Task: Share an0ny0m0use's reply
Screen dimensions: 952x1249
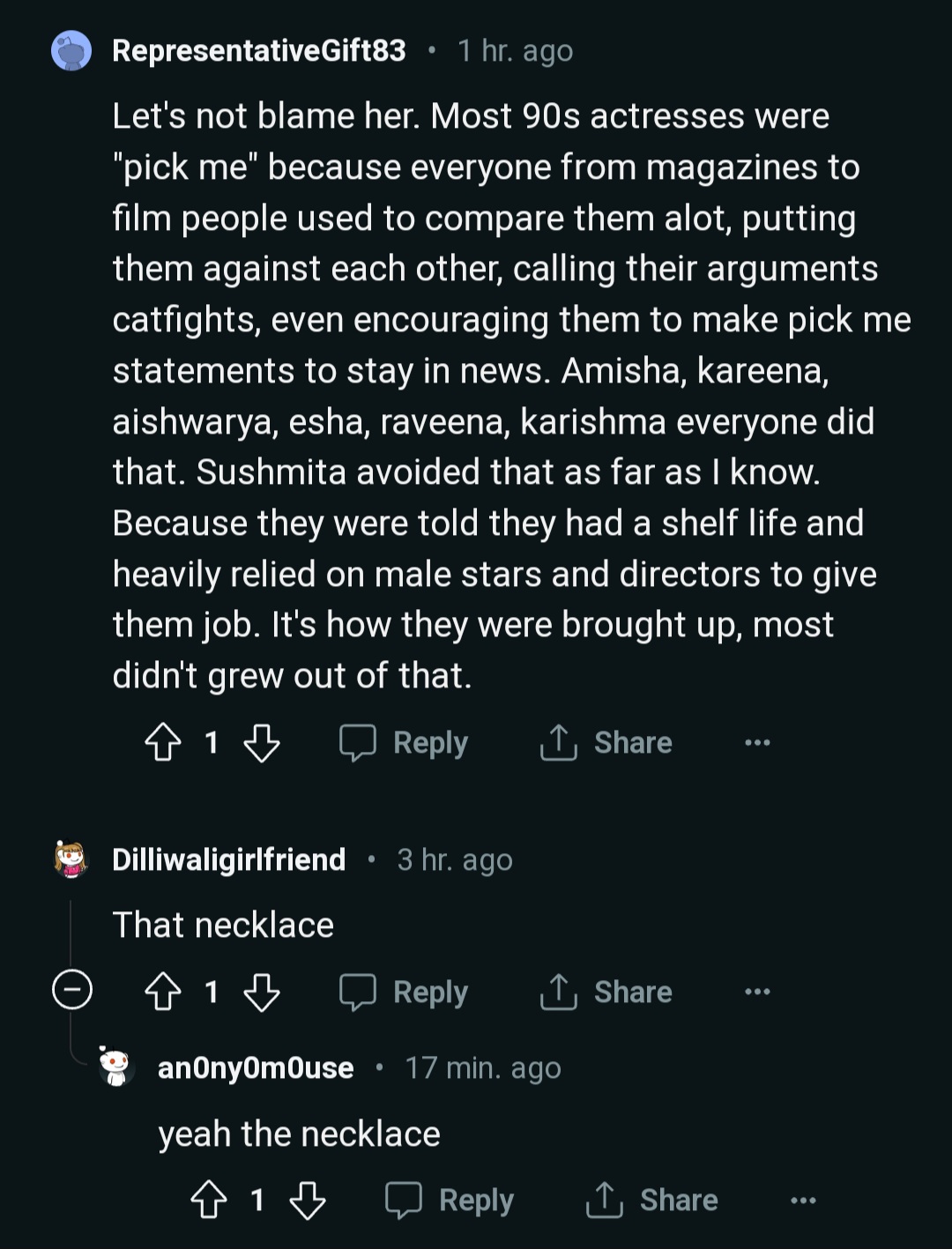Action: click(x=652, y=1200)
